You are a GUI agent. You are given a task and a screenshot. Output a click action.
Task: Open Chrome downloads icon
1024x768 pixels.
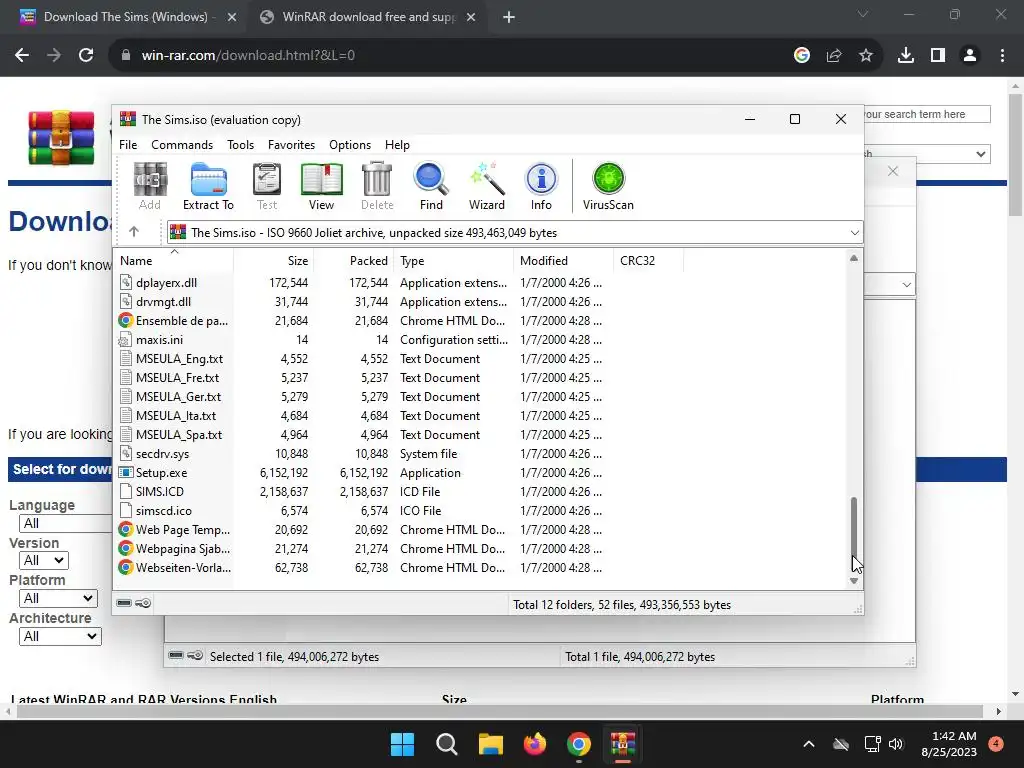pos(906,56)
